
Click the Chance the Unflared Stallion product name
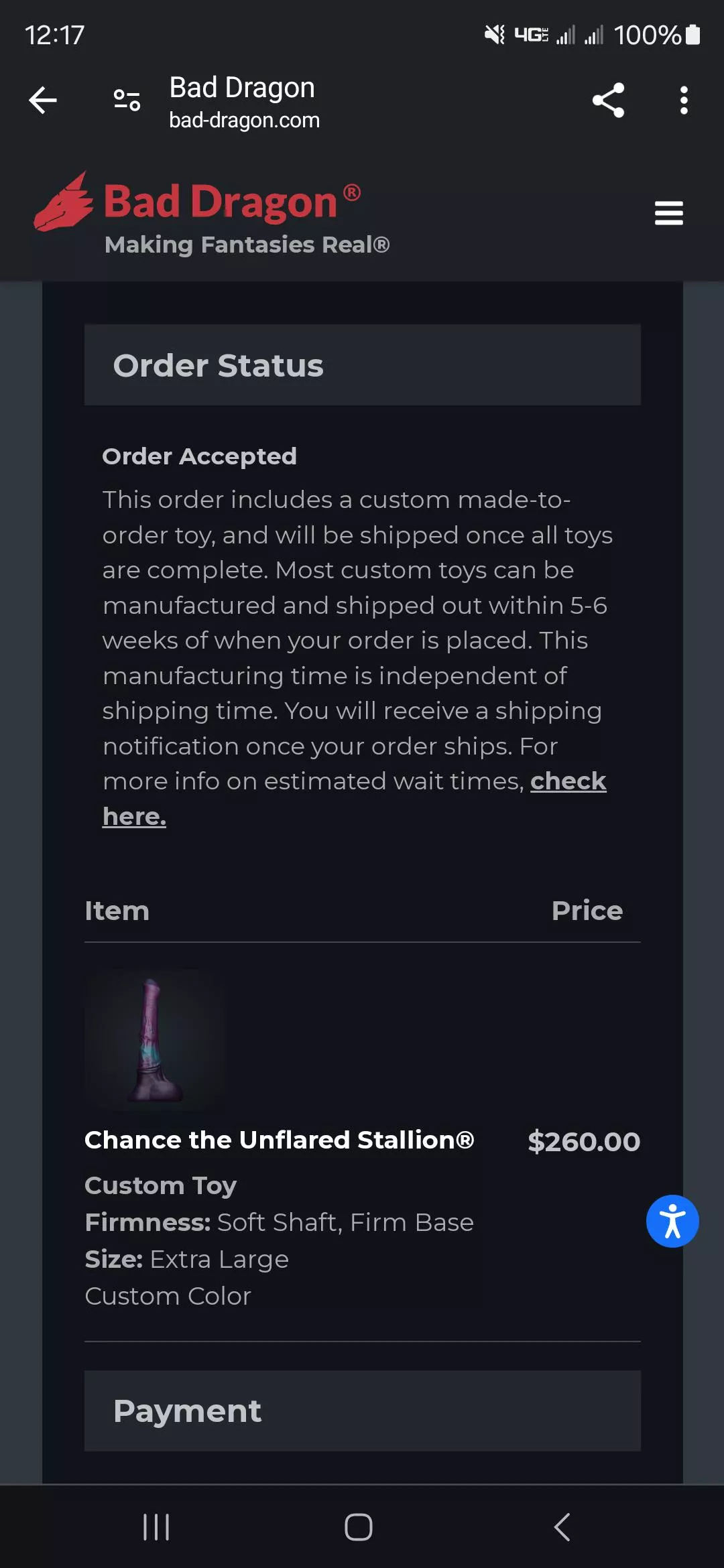pos(280,1139)
